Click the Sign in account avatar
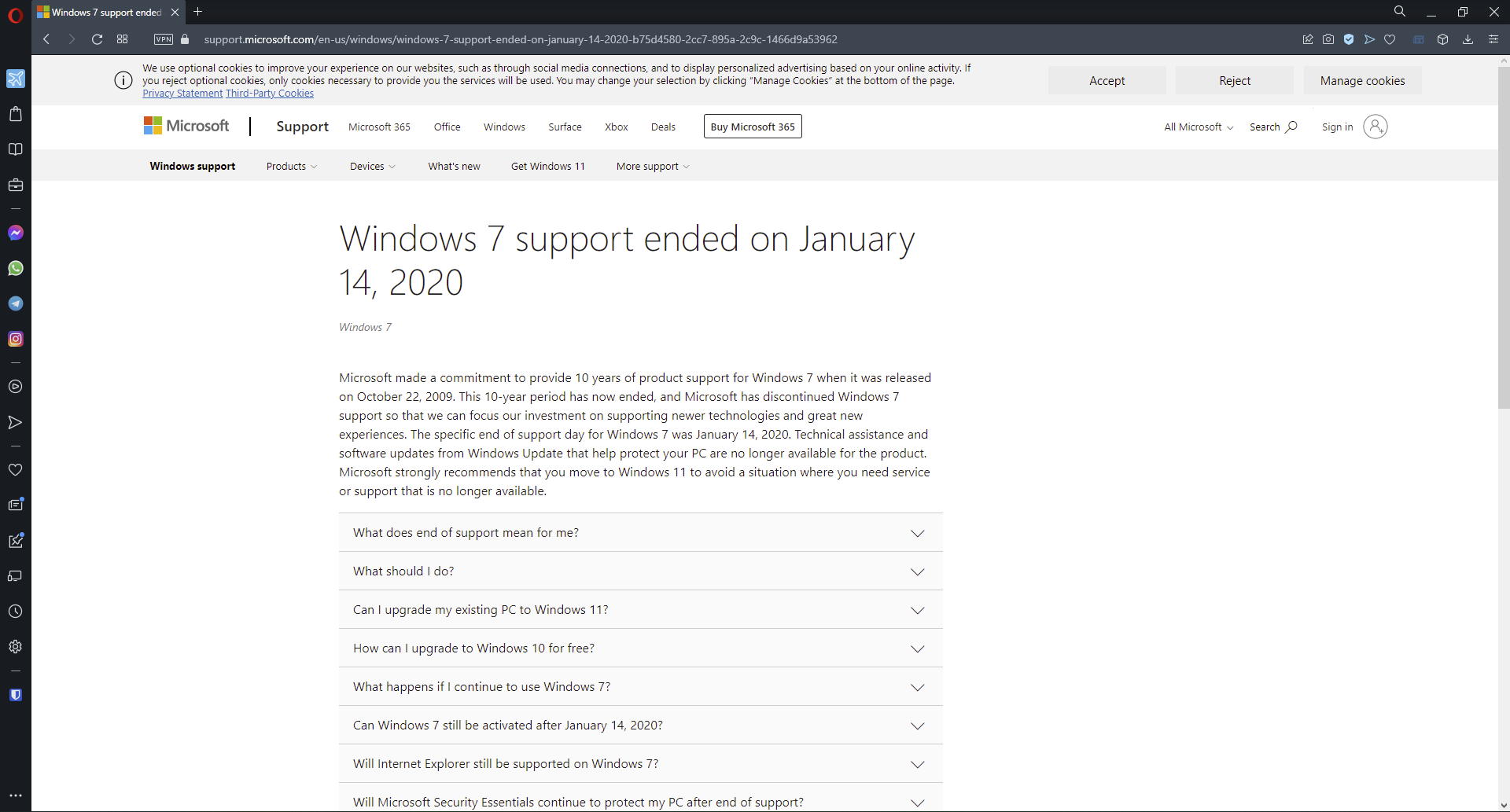The image size is (1510, 812). tap(1375, 127)
